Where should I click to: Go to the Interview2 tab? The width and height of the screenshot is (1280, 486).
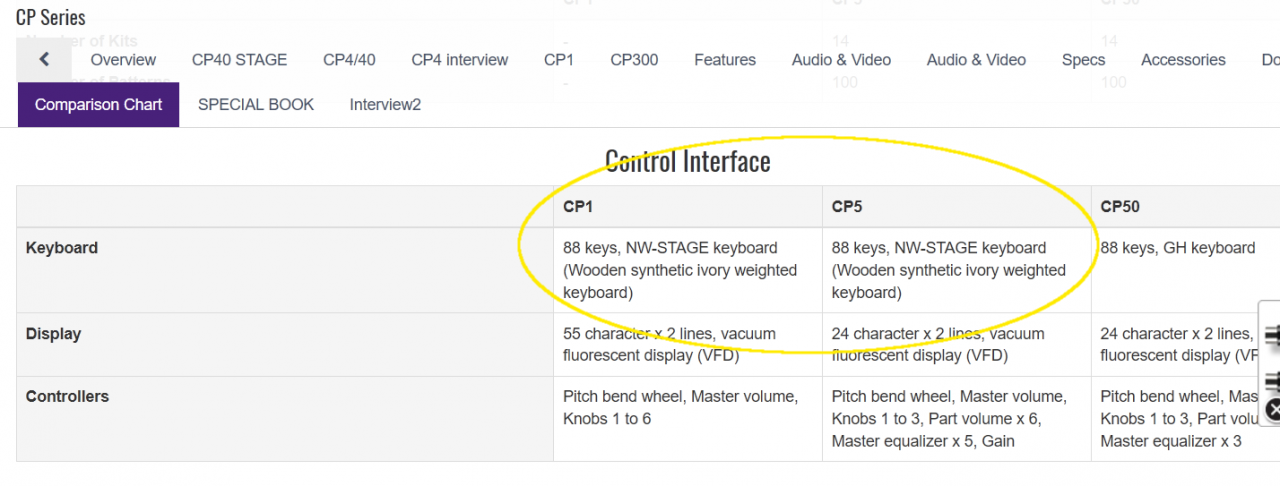click(x=385, y=105)
